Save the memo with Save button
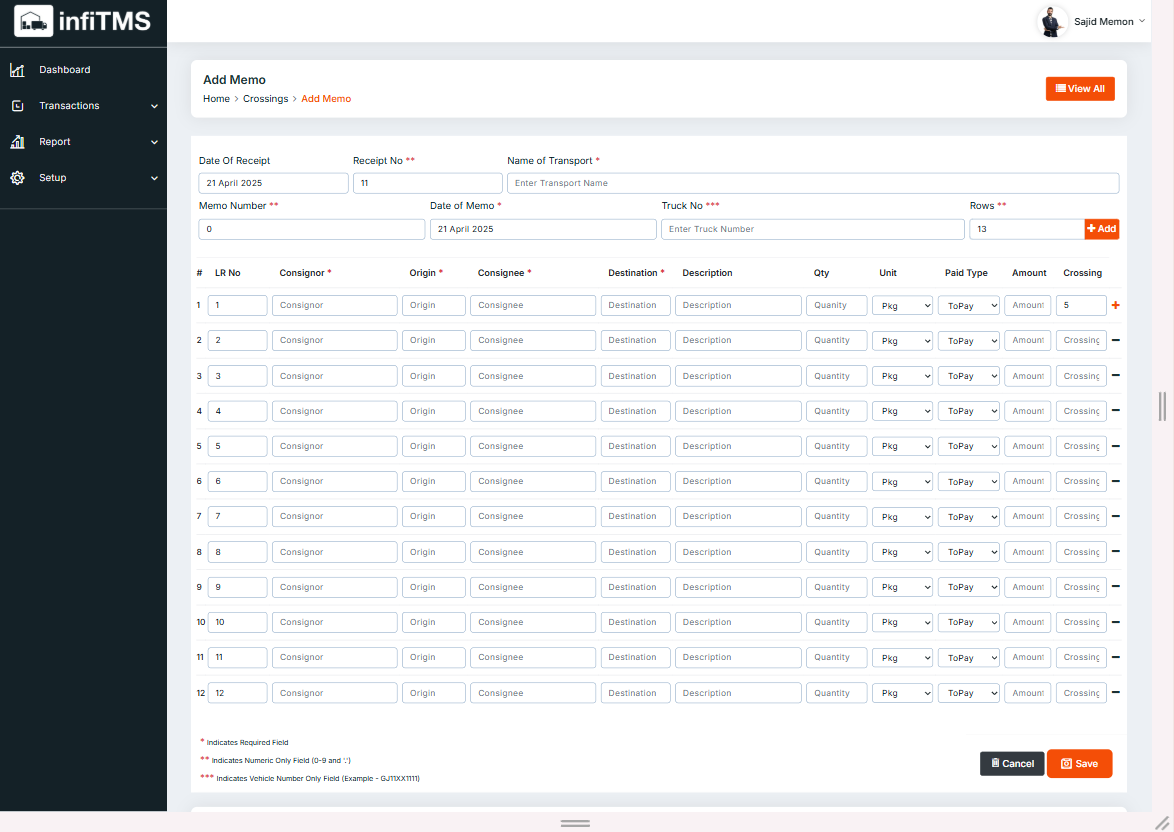 click(x=1079, y=763)
